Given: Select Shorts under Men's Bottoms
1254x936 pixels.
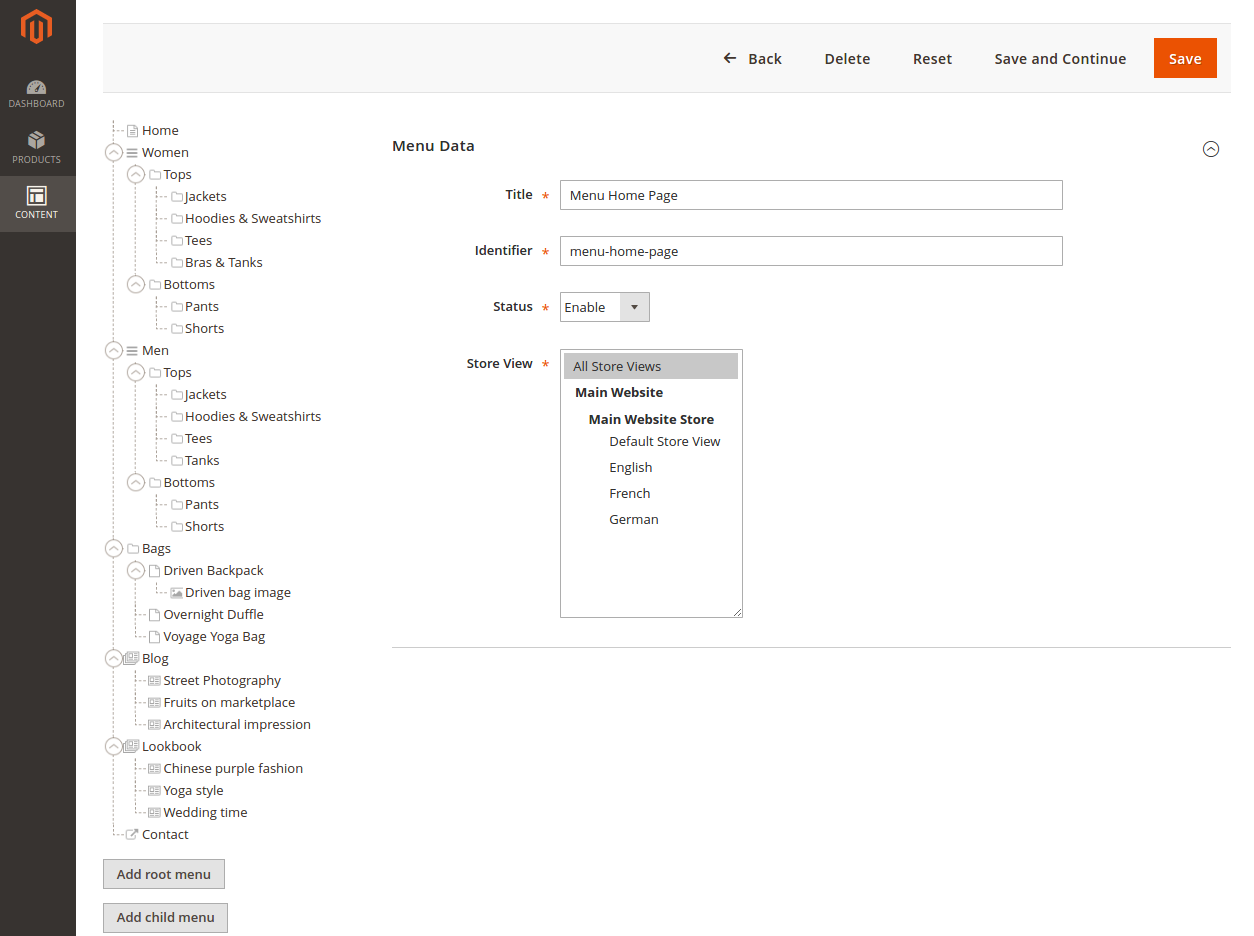Looking at the screenshot, I should pyautogui.click(x=205, y=527).
